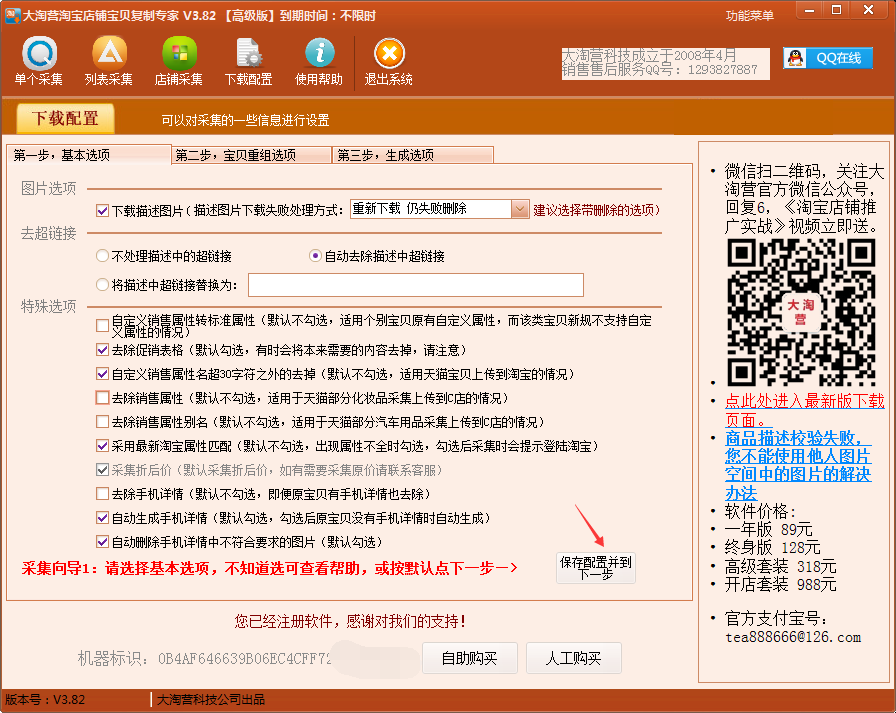The height and width of the screenshot is (713, 896).
Task: Switch to 第一步,基本选项 tab
Action: click(89, 155)
